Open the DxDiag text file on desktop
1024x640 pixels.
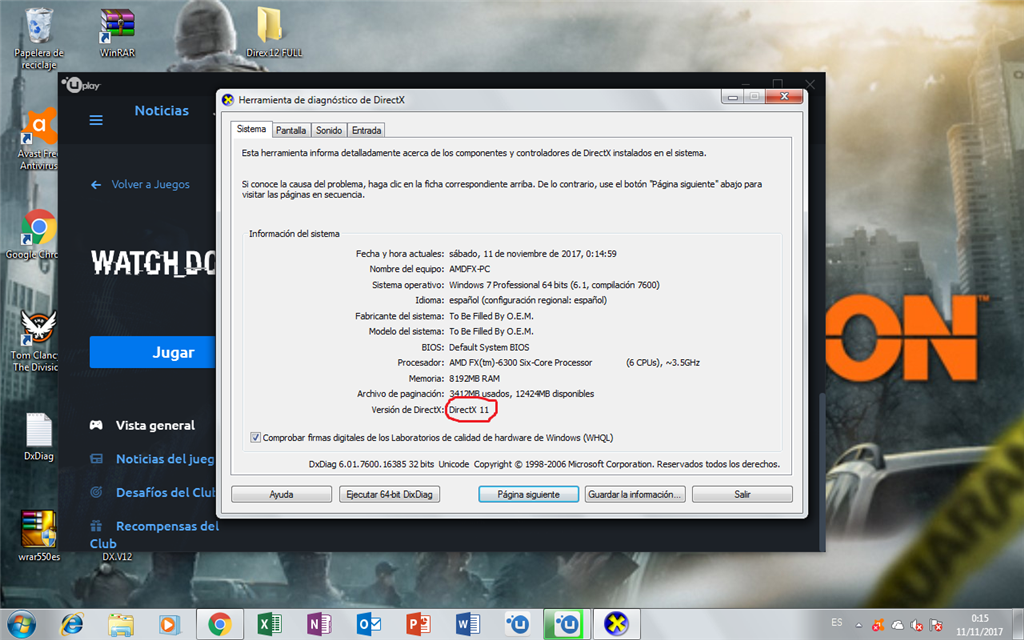[x=39, y=436]
